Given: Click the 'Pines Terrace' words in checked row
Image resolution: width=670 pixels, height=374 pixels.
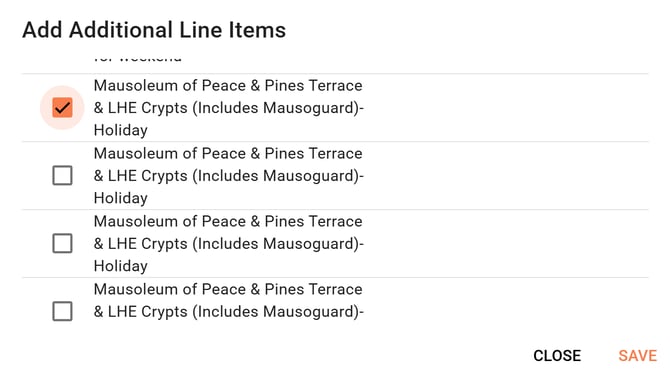Looking at the screenshot, I should 313,85.
